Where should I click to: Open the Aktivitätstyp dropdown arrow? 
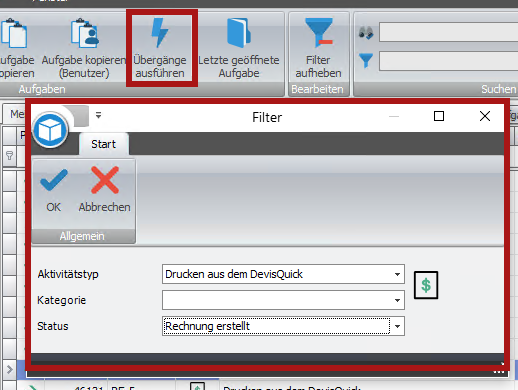pyautogui.click(x=397, y=274)
